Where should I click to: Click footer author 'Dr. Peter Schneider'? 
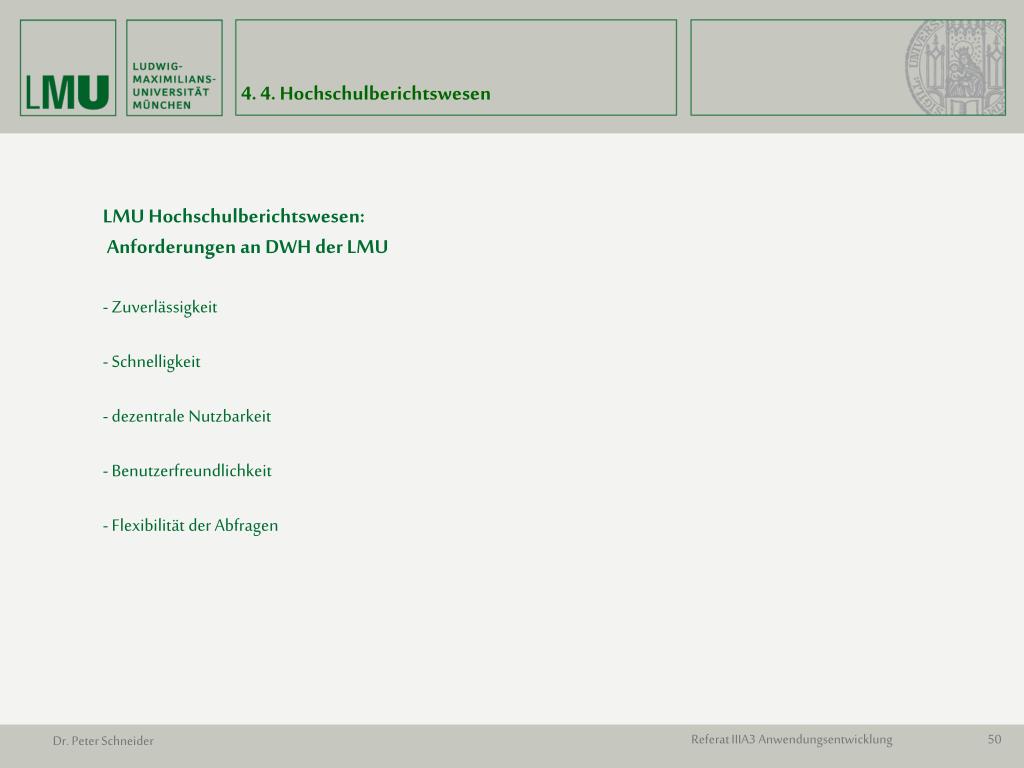pyautogui.click(x=103, y=741)
